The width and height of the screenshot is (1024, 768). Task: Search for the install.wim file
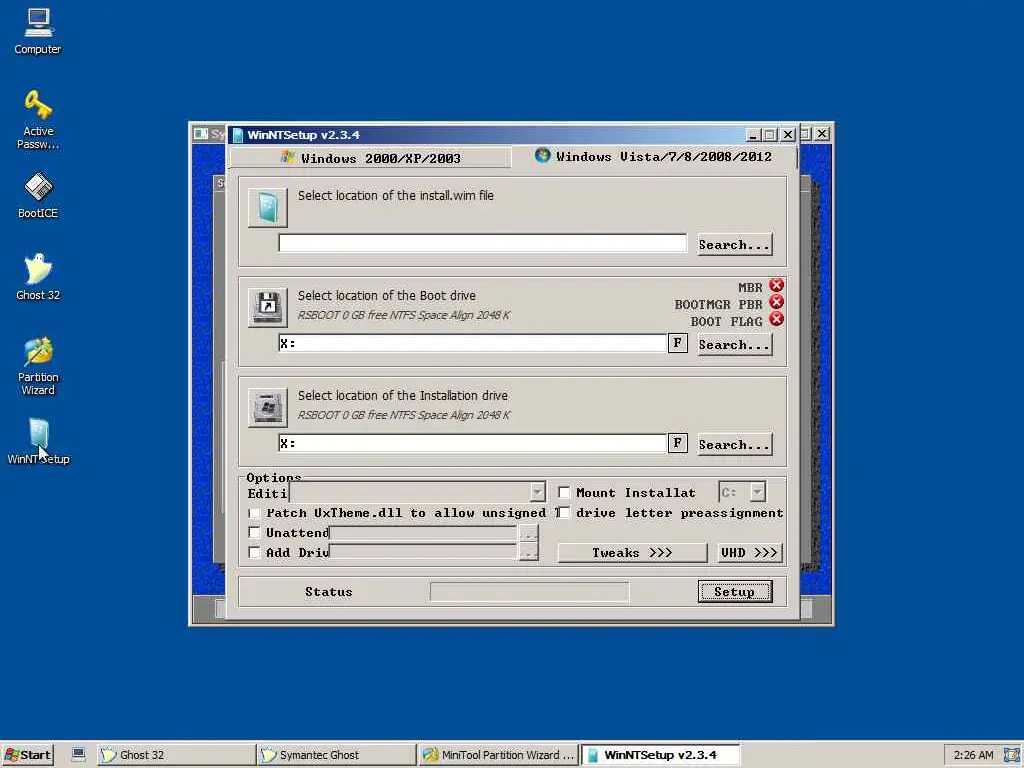coord(735,245)
